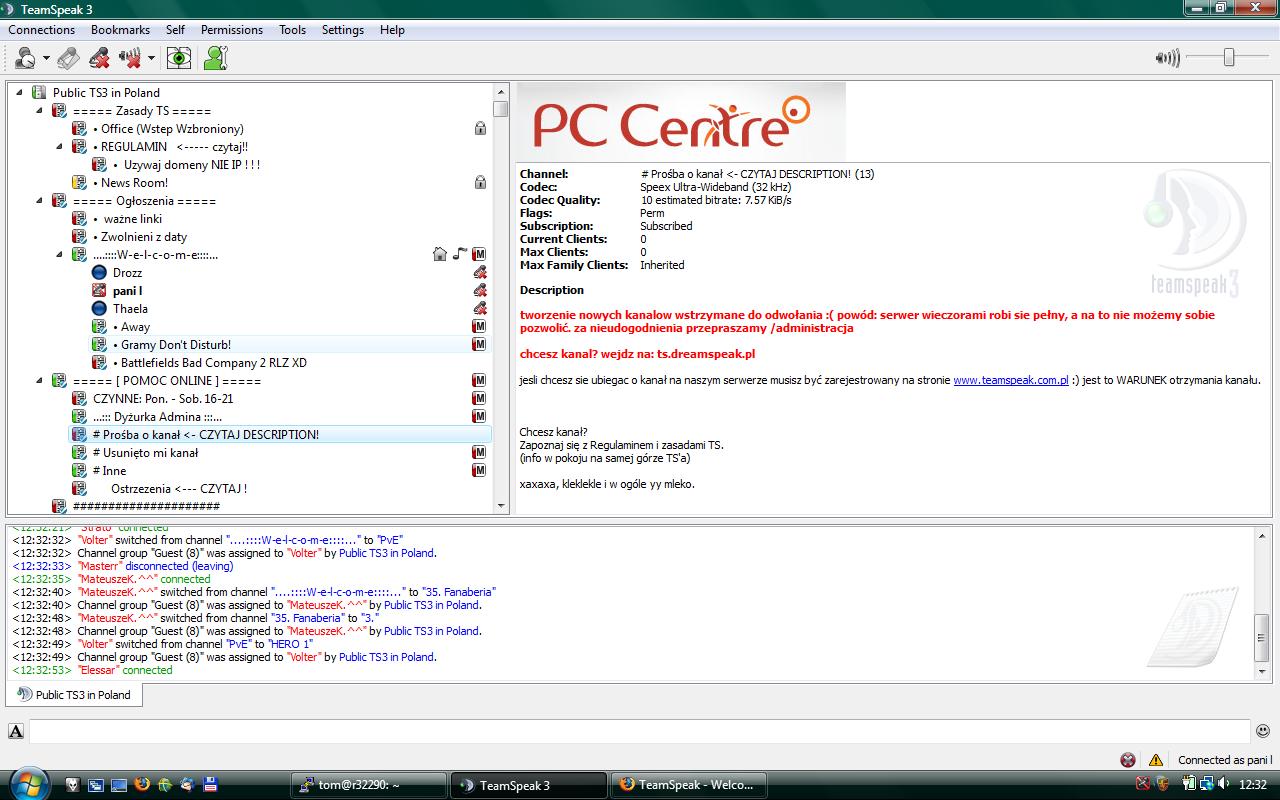Click the red lifebuoy icon in status bar
Image resolution: width=1280 pixels, height=800 pixels.
click(1128, 760)
